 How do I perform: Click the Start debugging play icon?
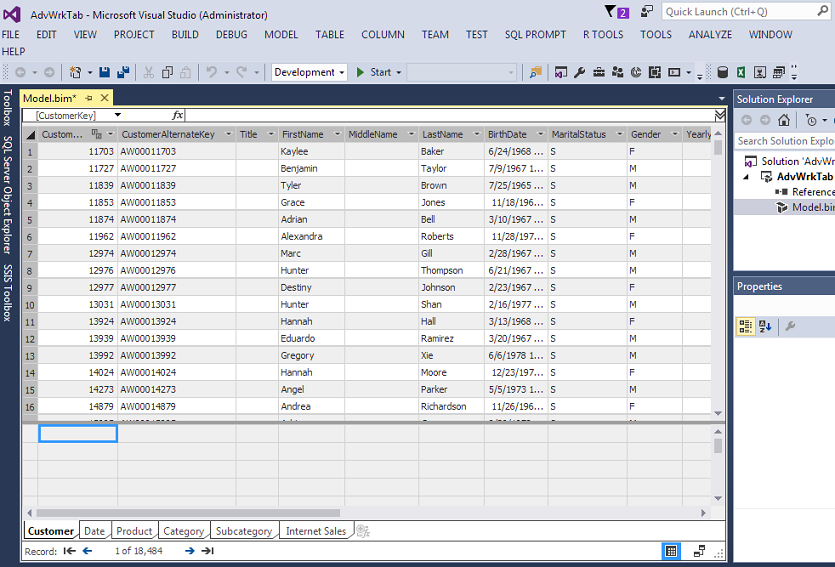[361, 72]
